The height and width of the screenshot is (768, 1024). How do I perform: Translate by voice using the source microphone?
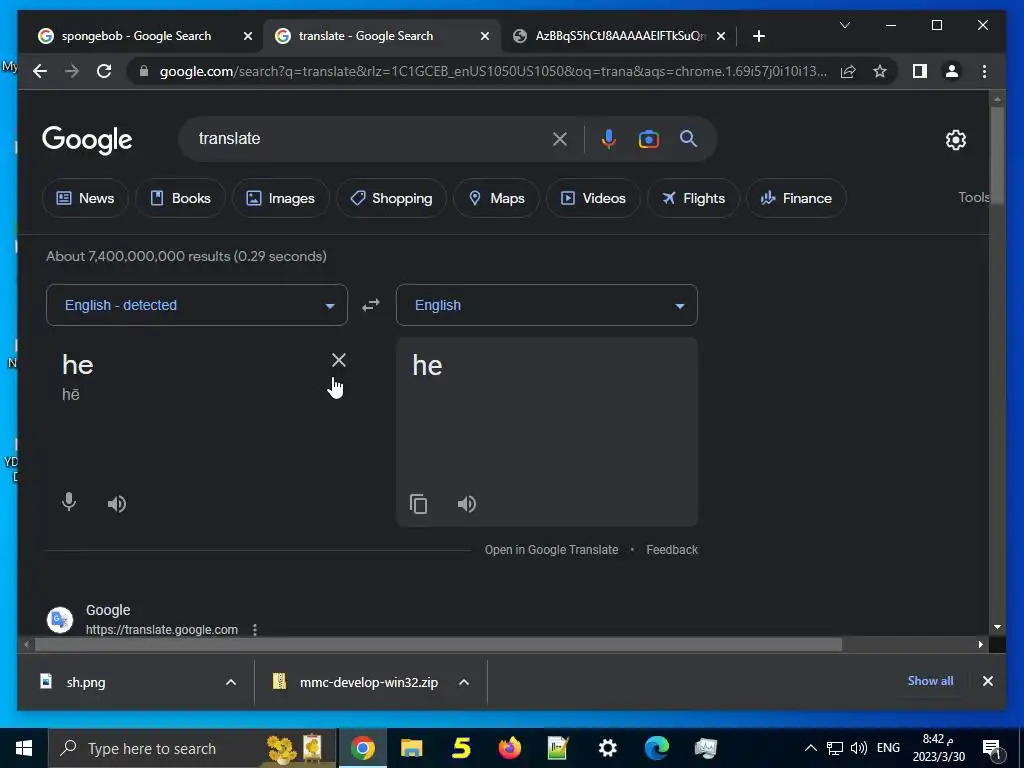click(x=69, y=502)
